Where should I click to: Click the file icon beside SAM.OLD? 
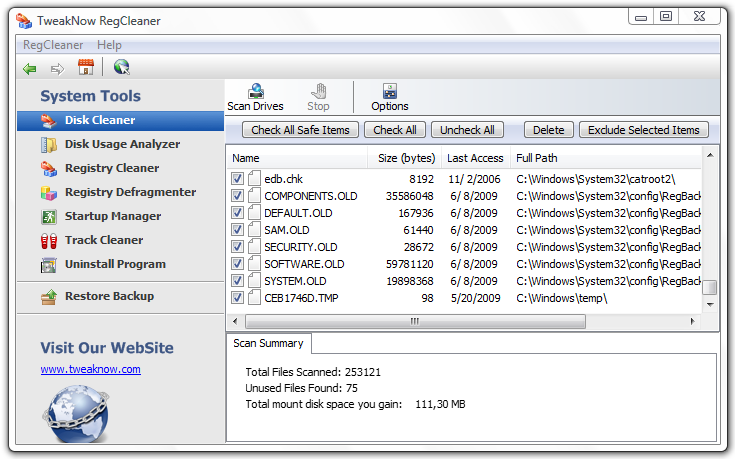click(254, 229)
